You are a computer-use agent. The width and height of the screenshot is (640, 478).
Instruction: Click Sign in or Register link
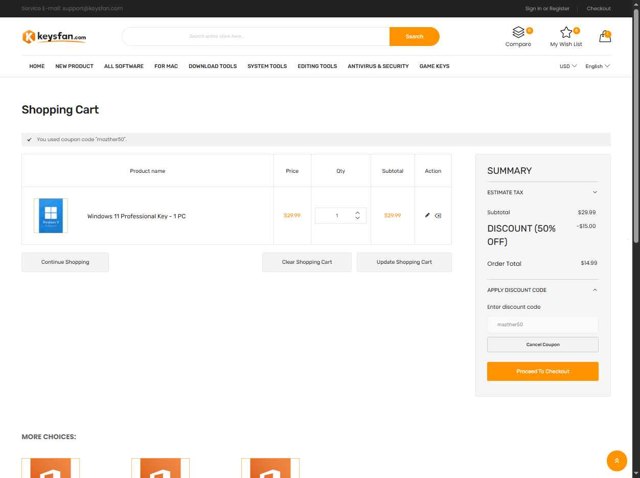pyautogui.click(x=547, y=9)
